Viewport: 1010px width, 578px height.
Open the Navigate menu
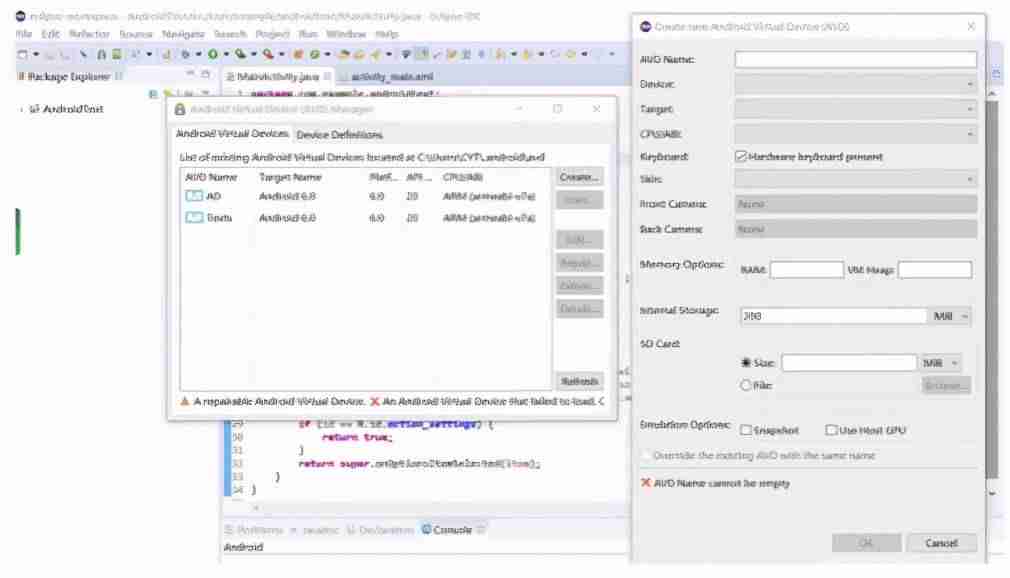(183, 34)
